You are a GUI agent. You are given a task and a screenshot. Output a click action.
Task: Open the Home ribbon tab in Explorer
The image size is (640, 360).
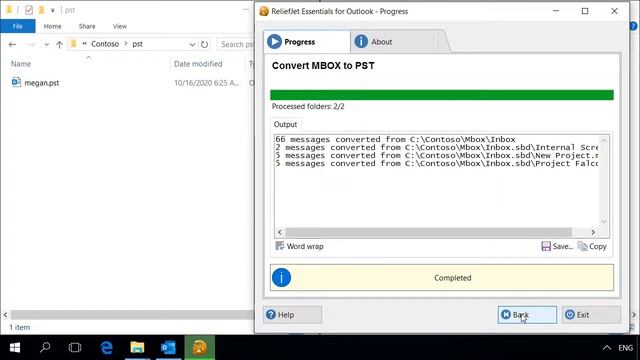coord(52,26)
